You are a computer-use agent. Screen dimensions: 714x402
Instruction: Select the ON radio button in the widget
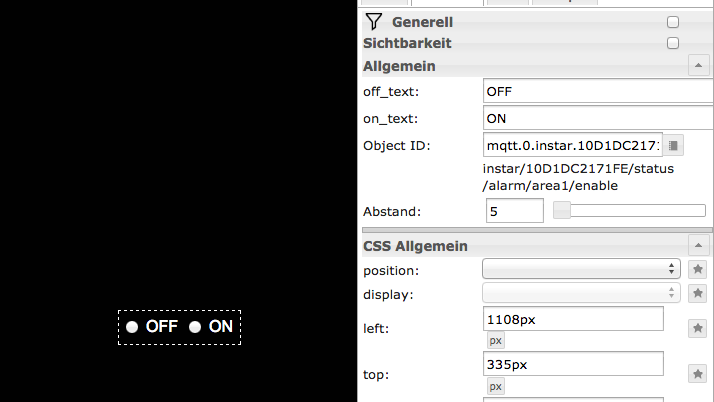(x=195, y=327)
